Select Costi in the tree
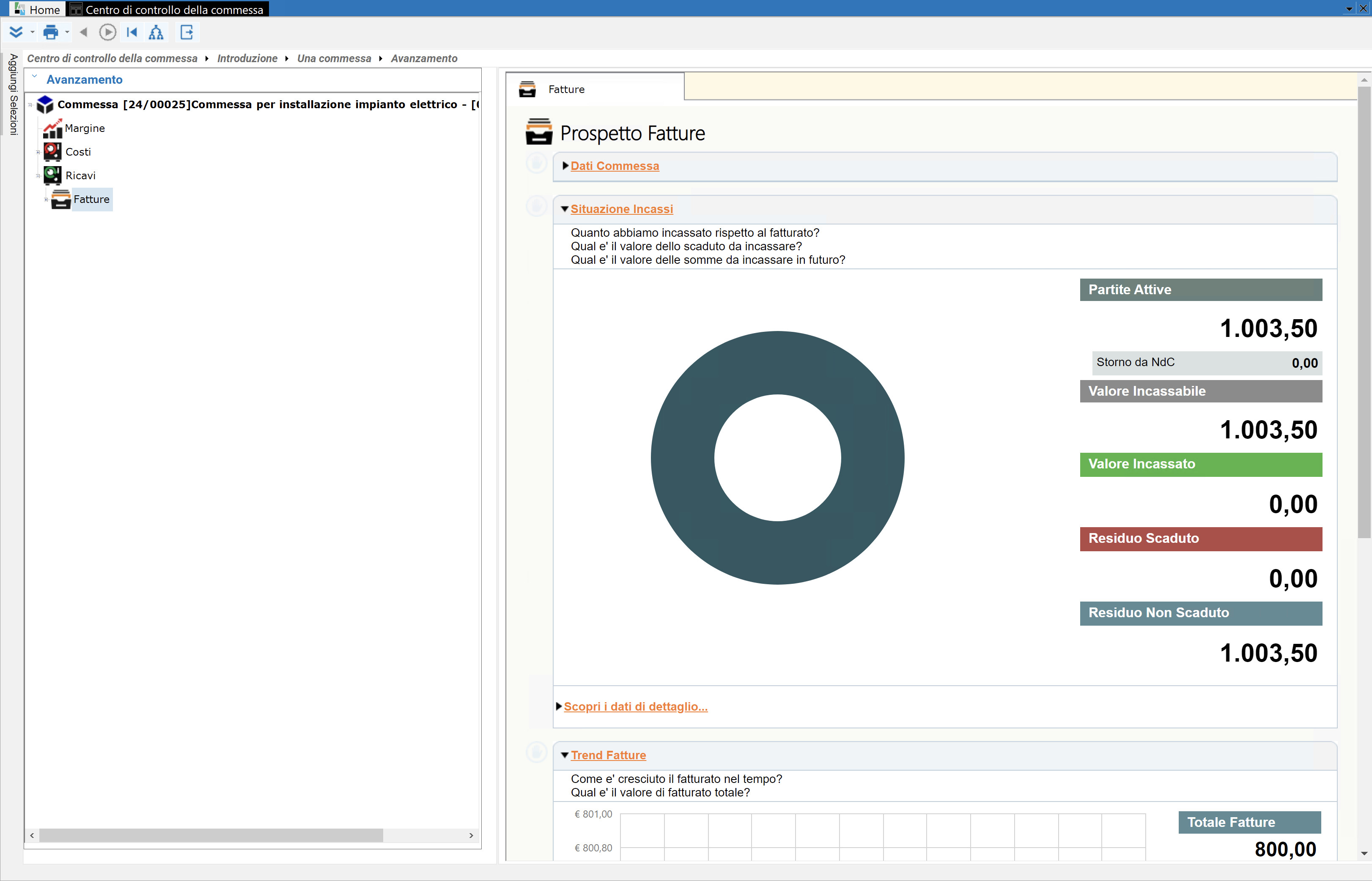 coord(78,152)
